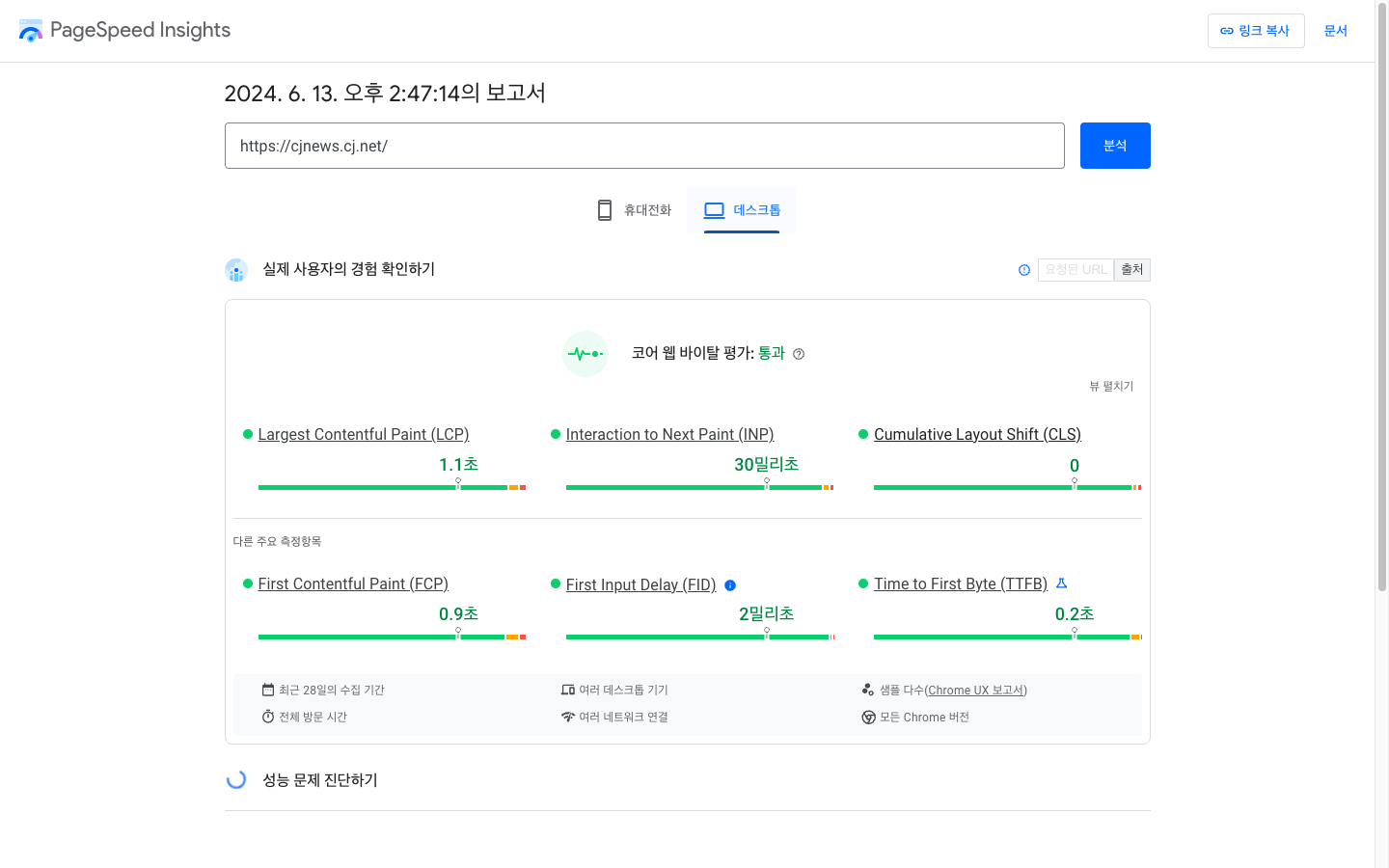Screen dimensions: 1389x868
Task: Click the loading spinner beside 성능 문제 진단하기
Action: (x=236, y=779)
